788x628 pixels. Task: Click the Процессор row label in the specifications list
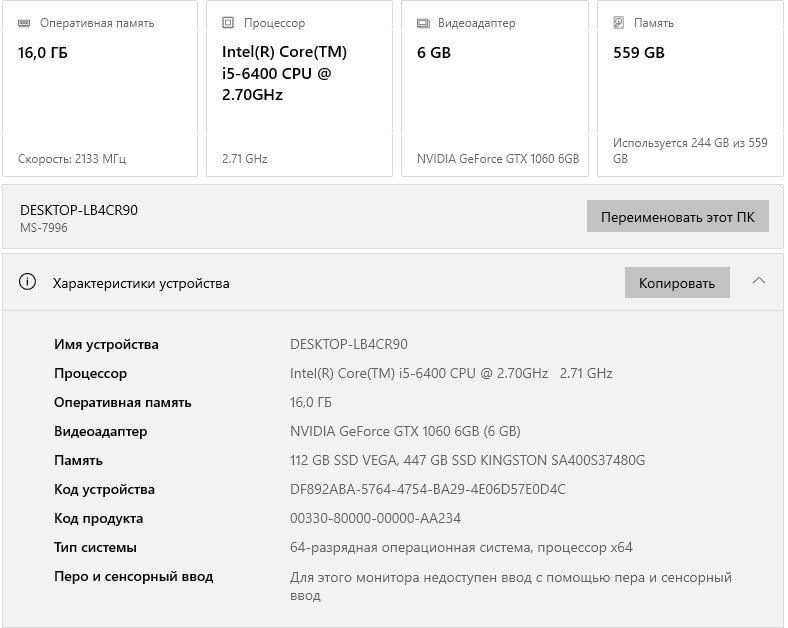pos(90,374)
